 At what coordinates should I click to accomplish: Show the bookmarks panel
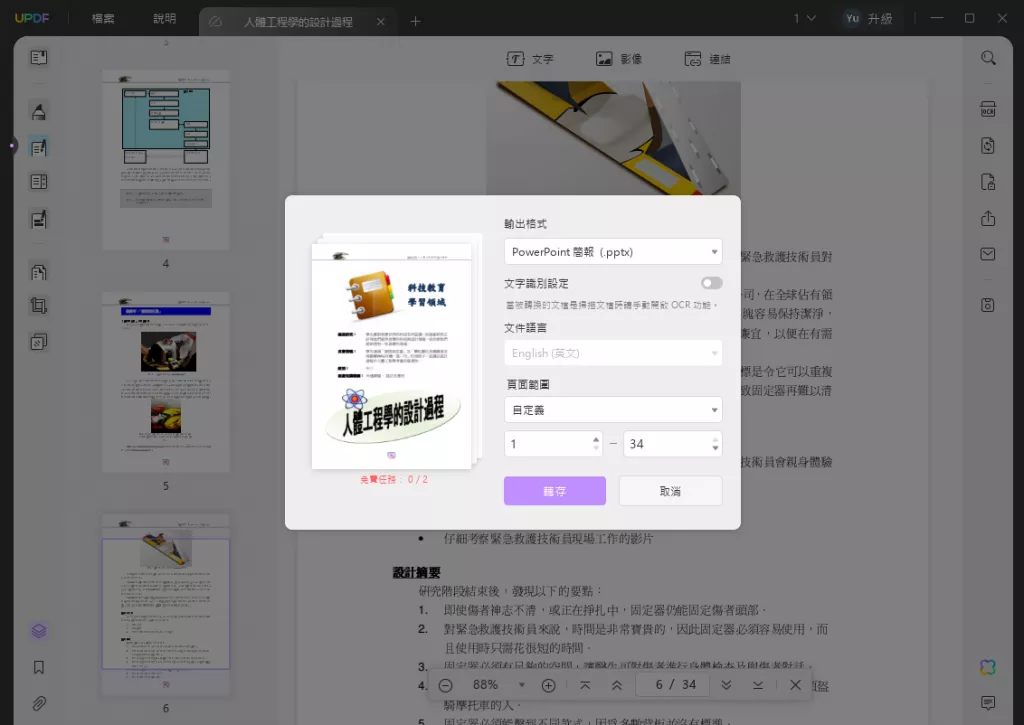click(39, 667)
